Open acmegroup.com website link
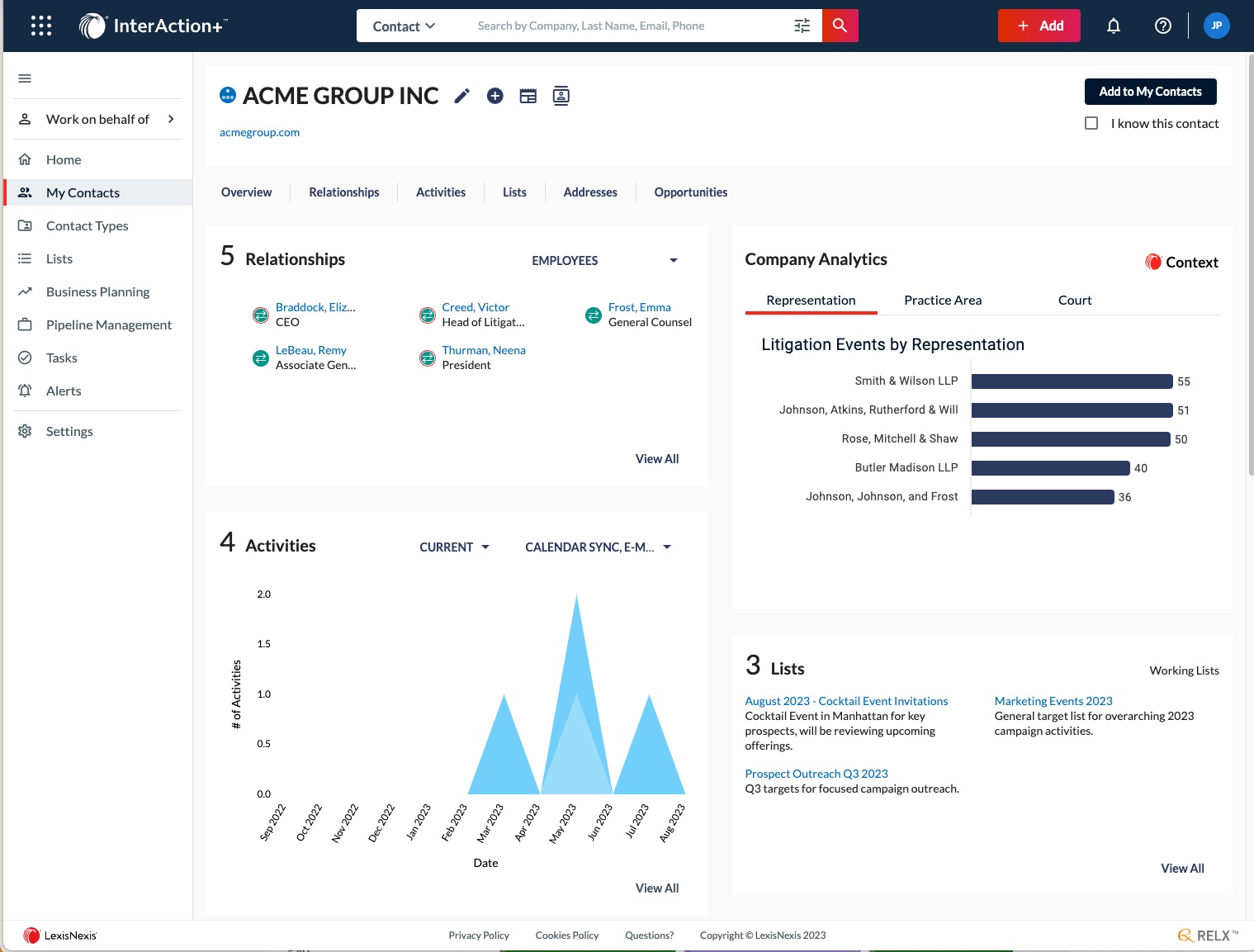The width and height of the screenshot is (1254, 952). coord(259,132)
